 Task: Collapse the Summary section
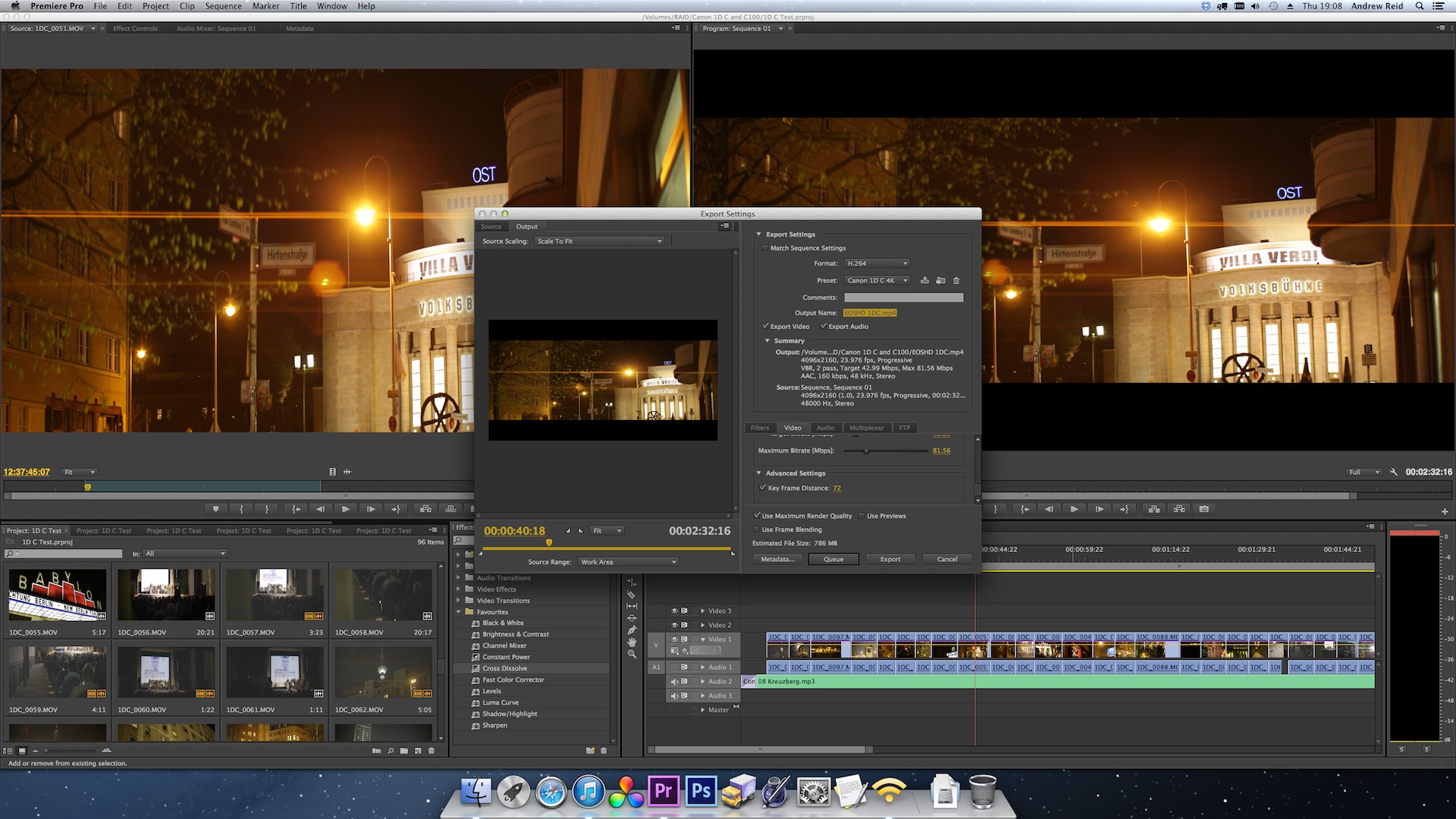(x=767, y=340)
